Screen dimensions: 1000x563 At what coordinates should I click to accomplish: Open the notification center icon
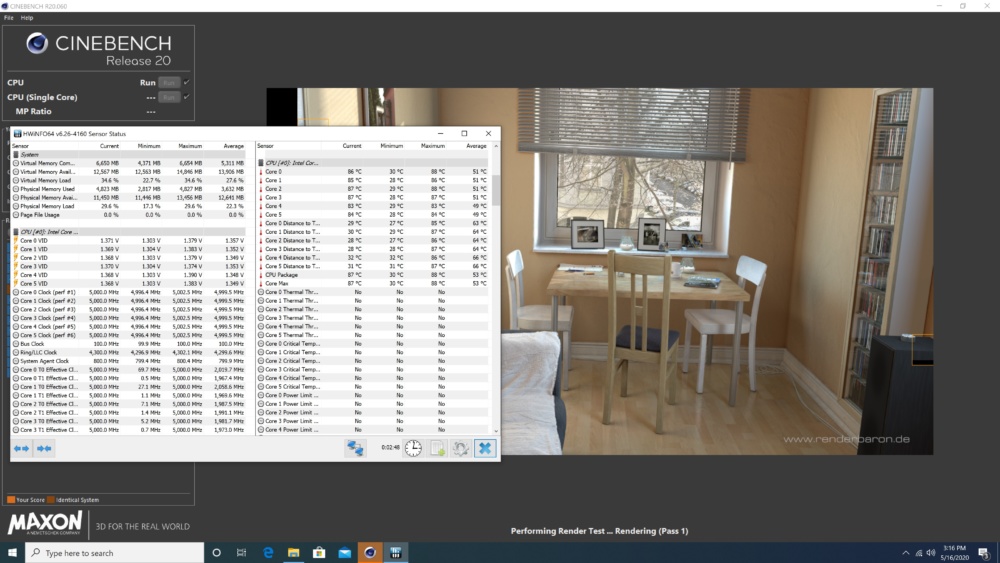tap(983, 553)
